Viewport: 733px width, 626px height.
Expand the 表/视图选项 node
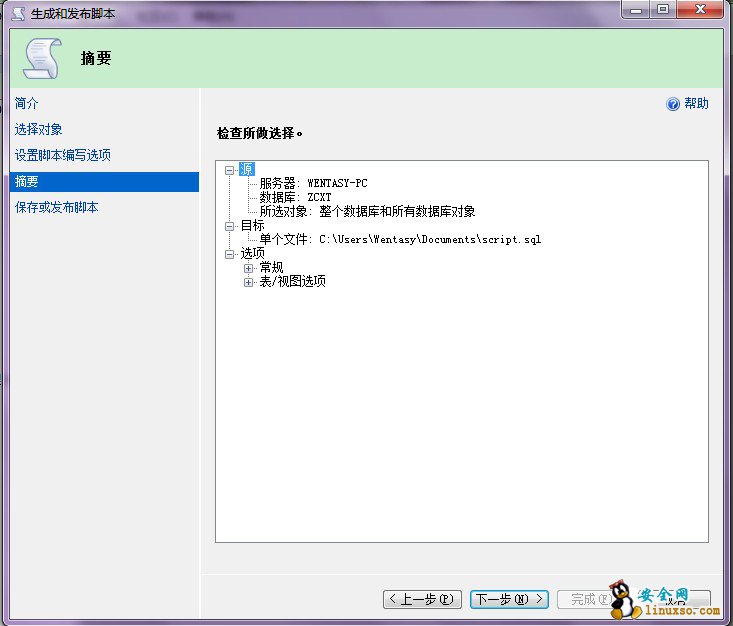point(249,282)
